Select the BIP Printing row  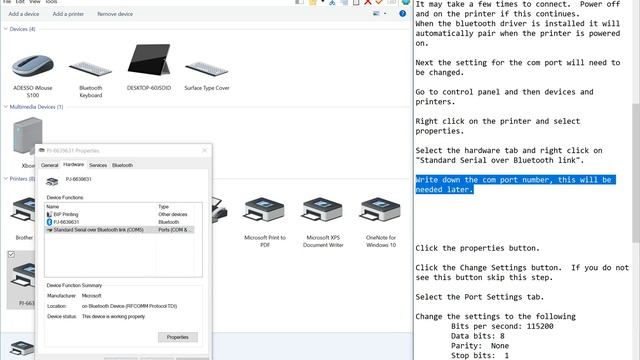[x=119, y=214]
